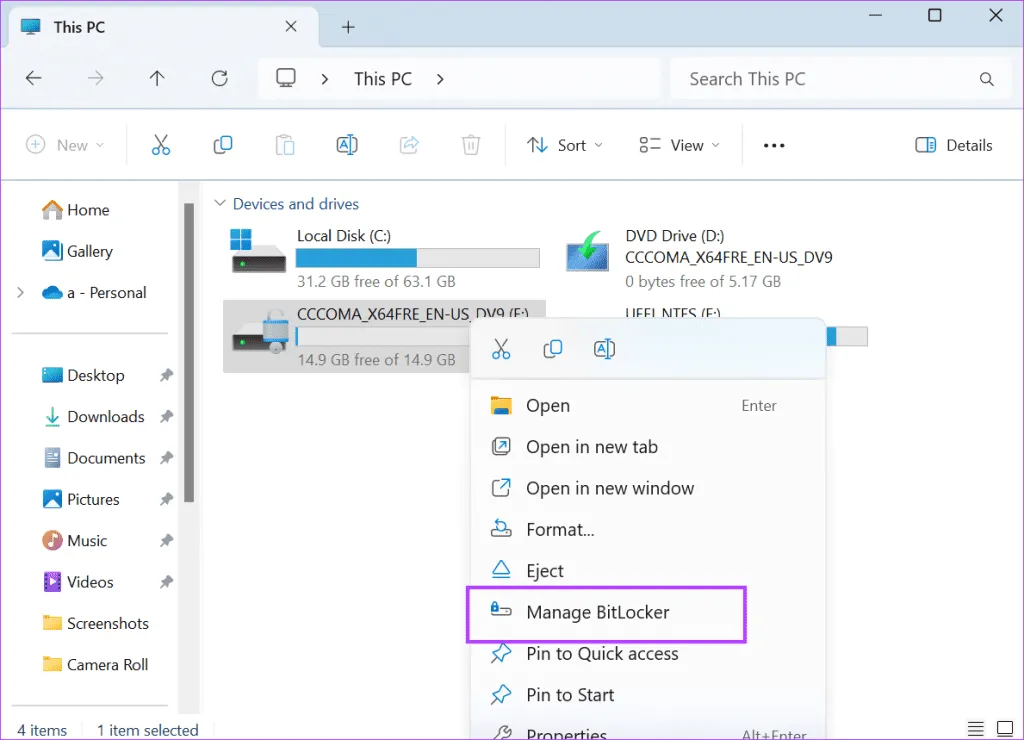Image resolution: width=1024 pixels, height=740 pixels.
Task: Open Downloads folder in sidebar
Action: click(105, 417)
